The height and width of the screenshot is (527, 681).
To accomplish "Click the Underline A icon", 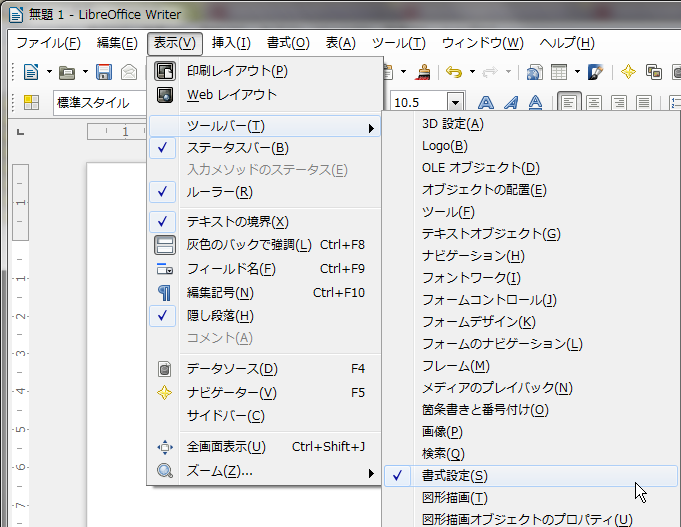I will click(536, 103).
